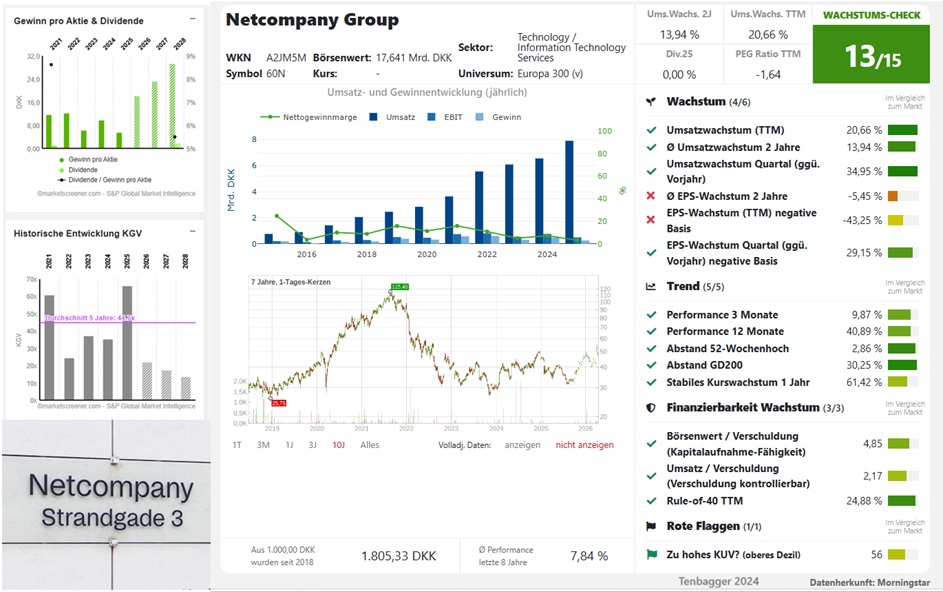Screen dimensions: 943x592
Task: Click green checkmark beside Rule-of-40 TTM
Action: coord(651,501)
